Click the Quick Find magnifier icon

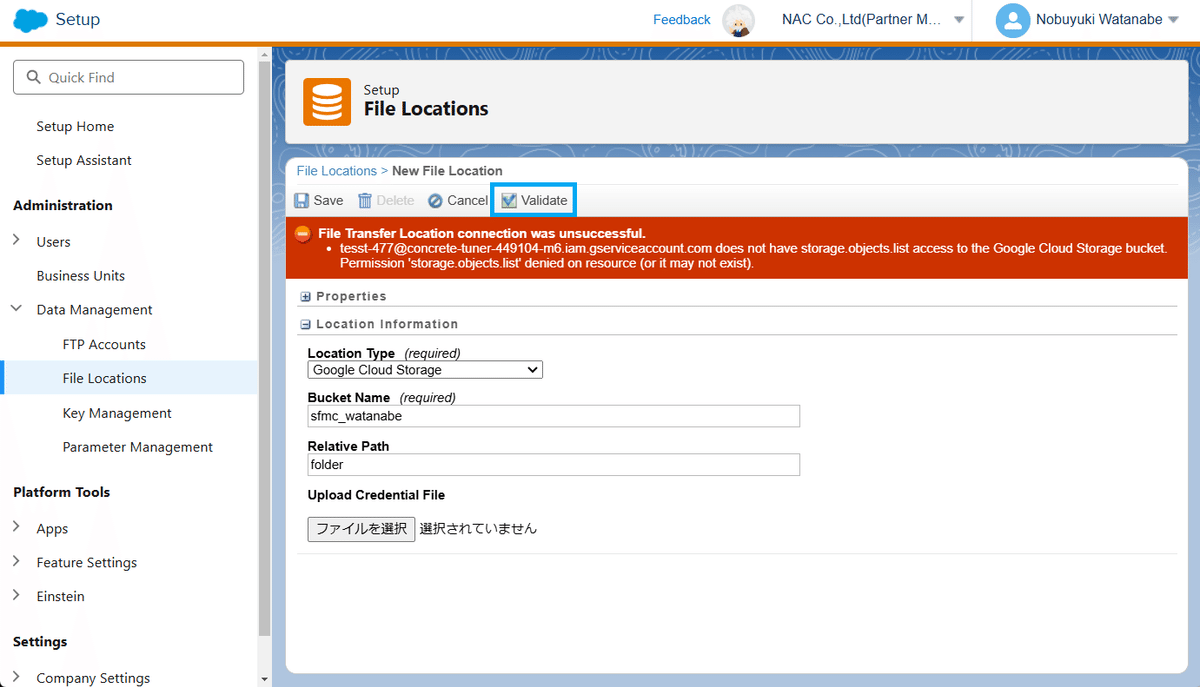pyautogui.click(x=33, y=77)
